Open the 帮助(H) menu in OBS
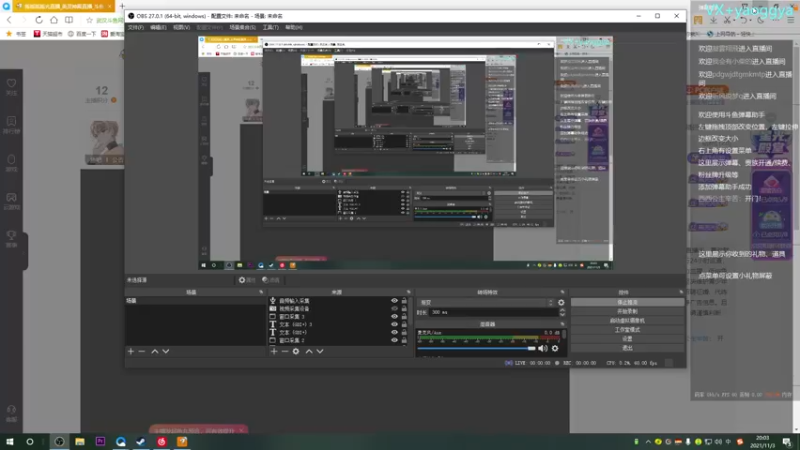Image resolution: width=800 pixels, height=450 pixels. (294, 28)
